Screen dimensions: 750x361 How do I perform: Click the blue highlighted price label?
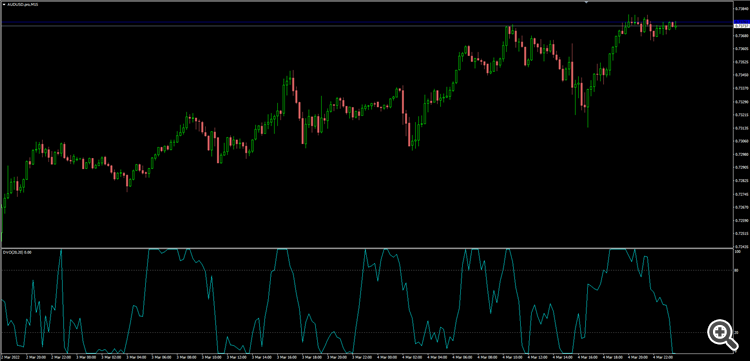pos(742,22)
